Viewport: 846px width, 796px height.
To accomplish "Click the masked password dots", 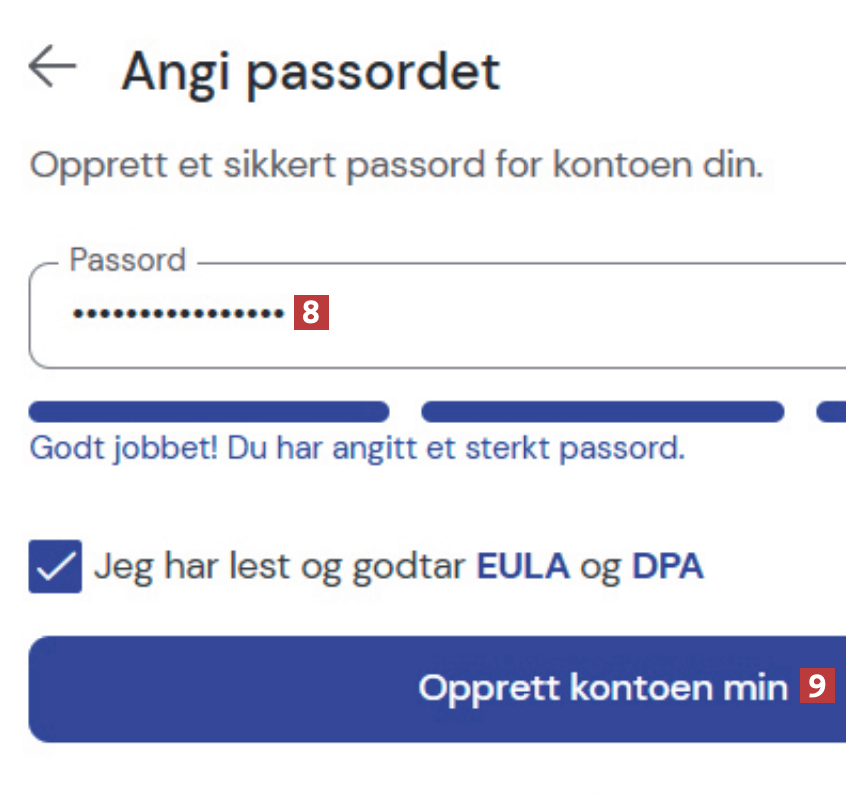I will pyautogui.click(x=179, y=315).
